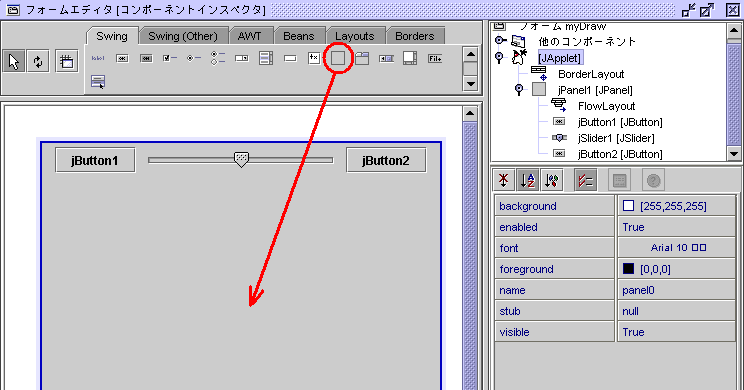Expand the other components node
This screenshot has height=390, width=744.
[x=500, y=40]
